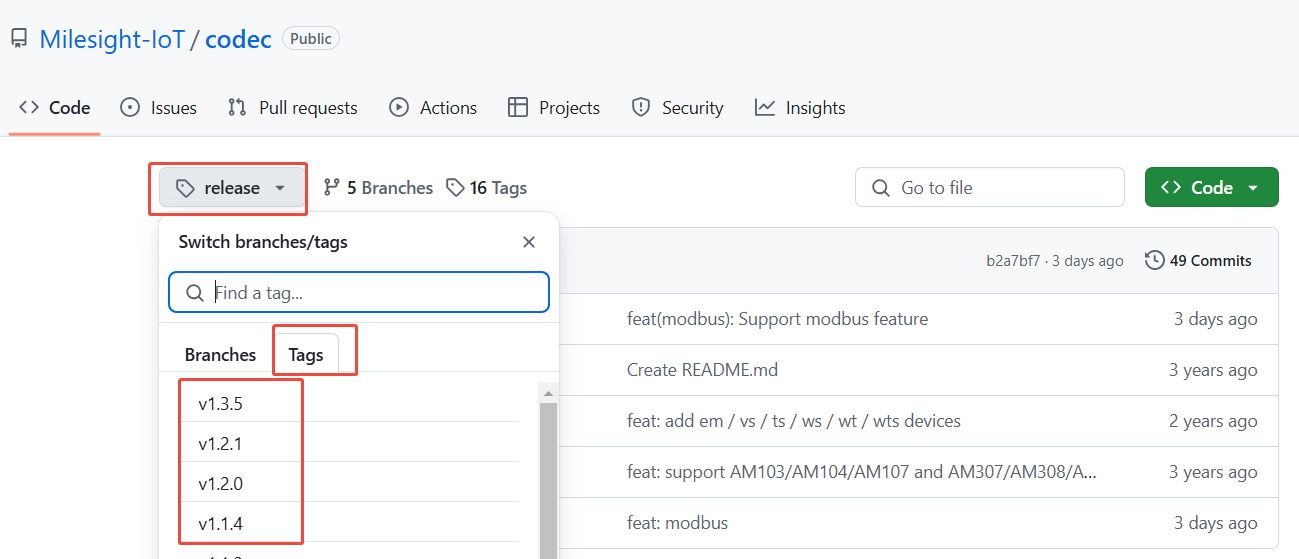Screen dimensions: 1299x559
Task: Open commit 'feat: add em / vs / ts' message
Action: (x=794, y=421)
